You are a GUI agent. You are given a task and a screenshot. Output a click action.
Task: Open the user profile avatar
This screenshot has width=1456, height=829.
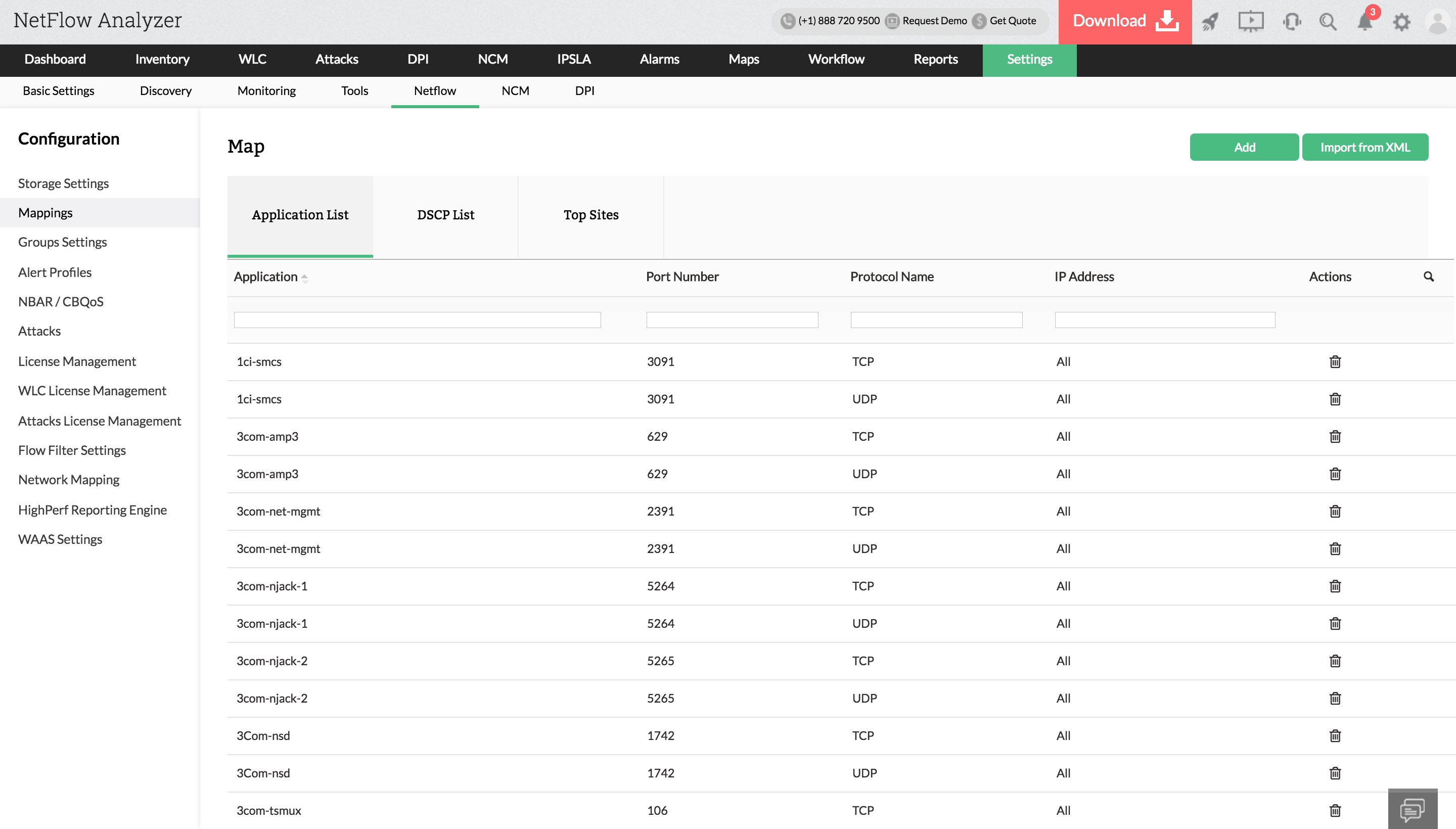(x=1437, y=22)
